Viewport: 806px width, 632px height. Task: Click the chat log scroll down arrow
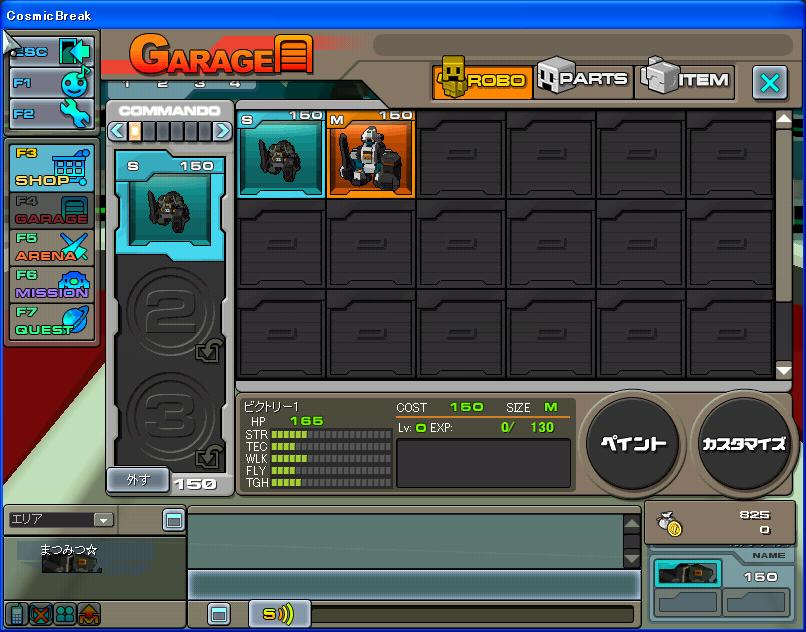point(632,558)
